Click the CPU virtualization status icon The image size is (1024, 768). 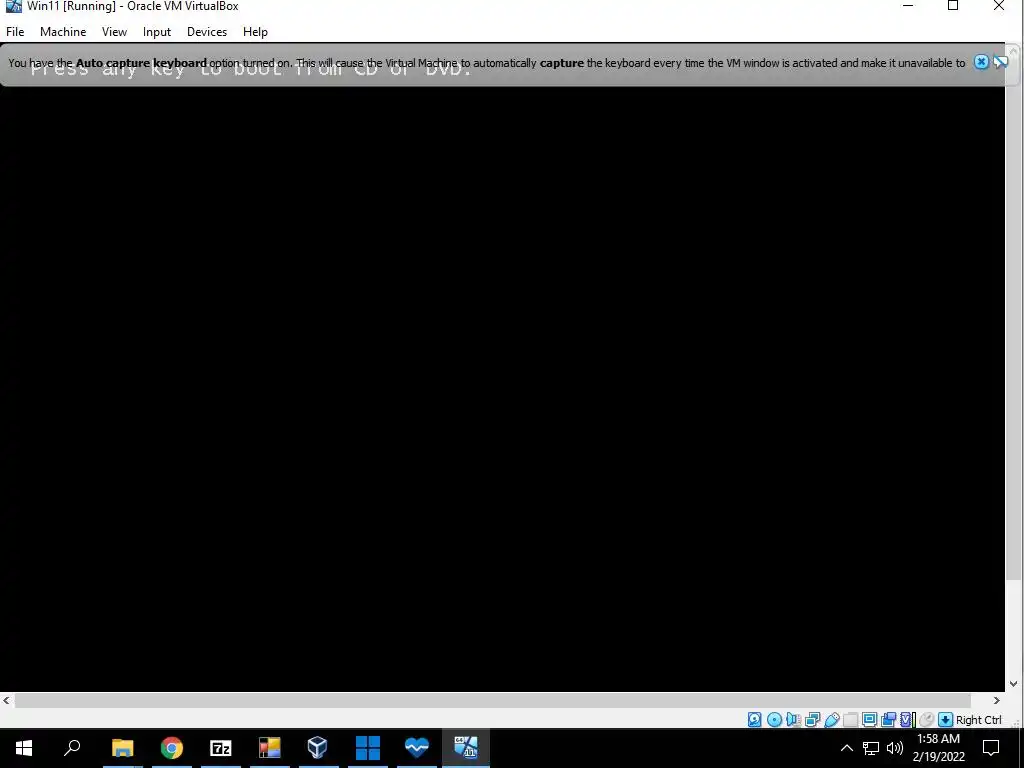(907, 720)
